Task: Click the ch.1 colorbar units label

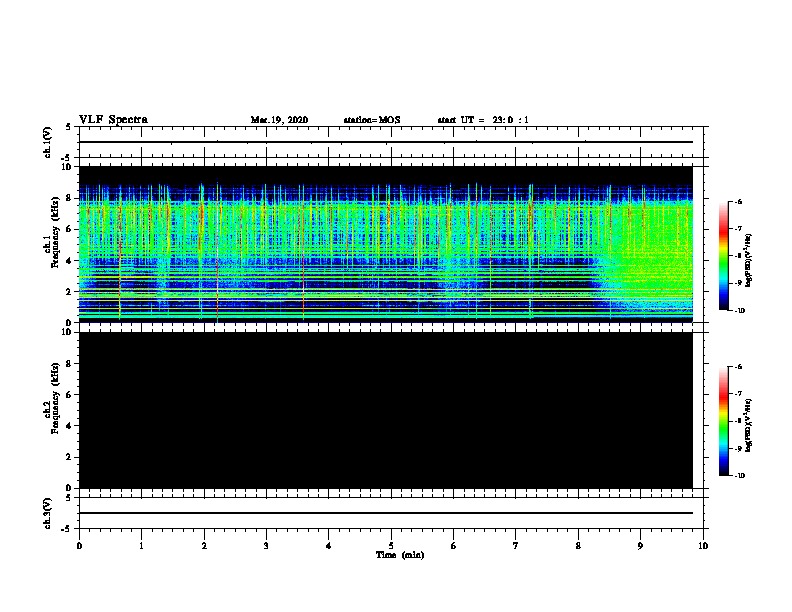Action: tap(749, 261)
